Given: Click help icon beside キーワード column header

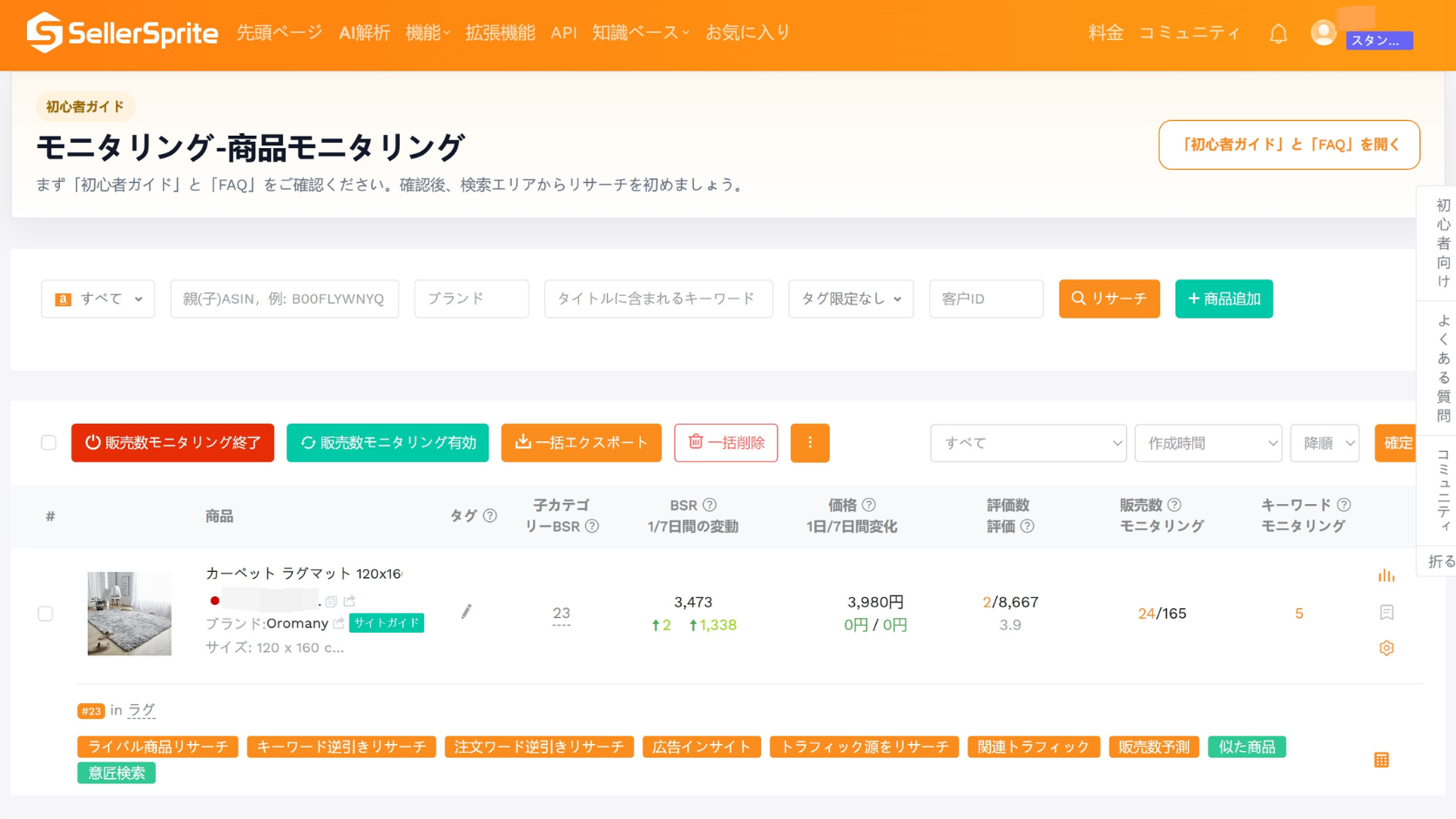Looking at the screenshot, I should [x=1344, y=505].
